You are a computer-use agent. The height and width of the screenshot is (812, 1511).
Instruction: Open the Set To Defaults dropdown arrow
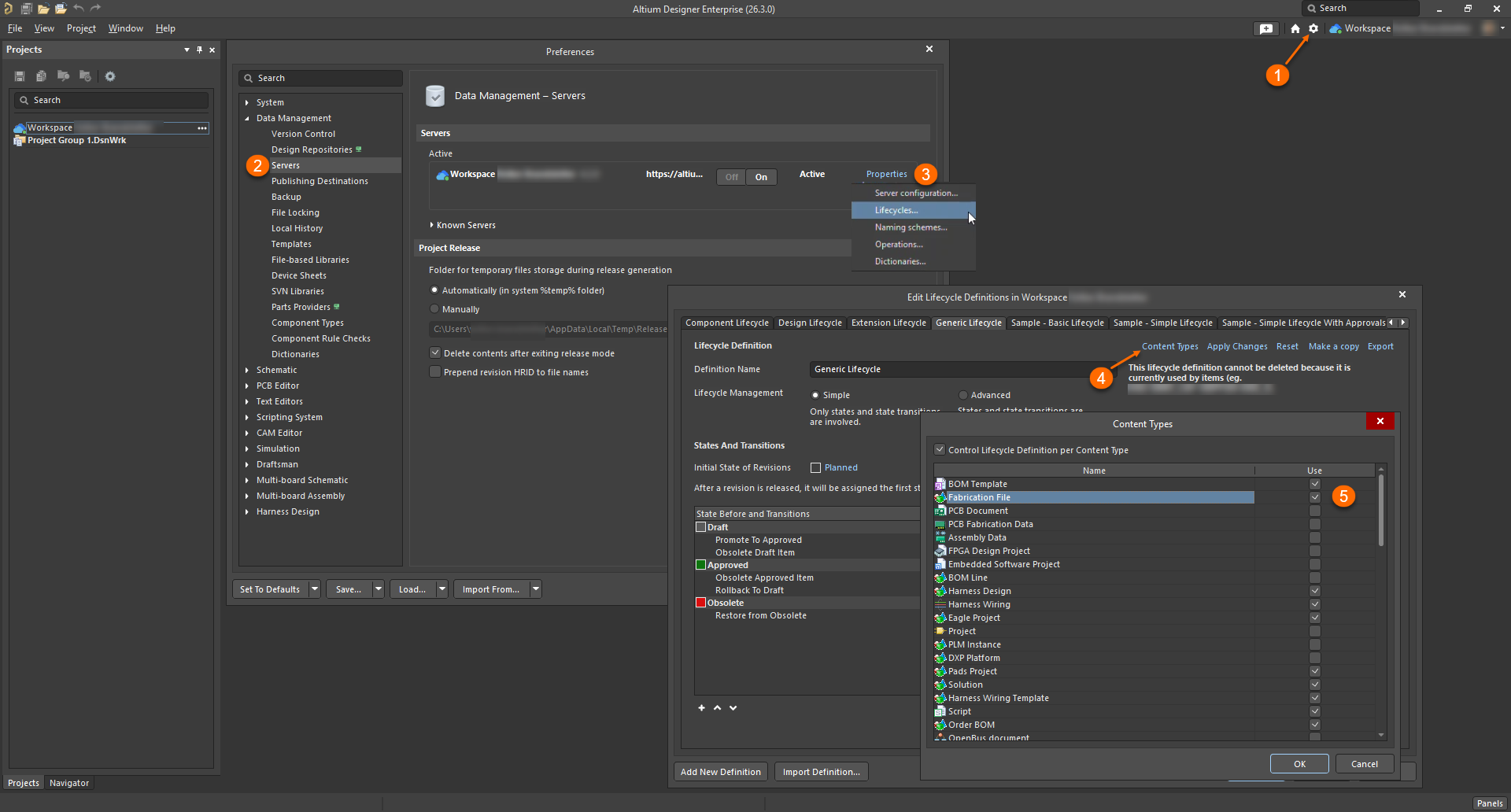[x=315, y=589]
